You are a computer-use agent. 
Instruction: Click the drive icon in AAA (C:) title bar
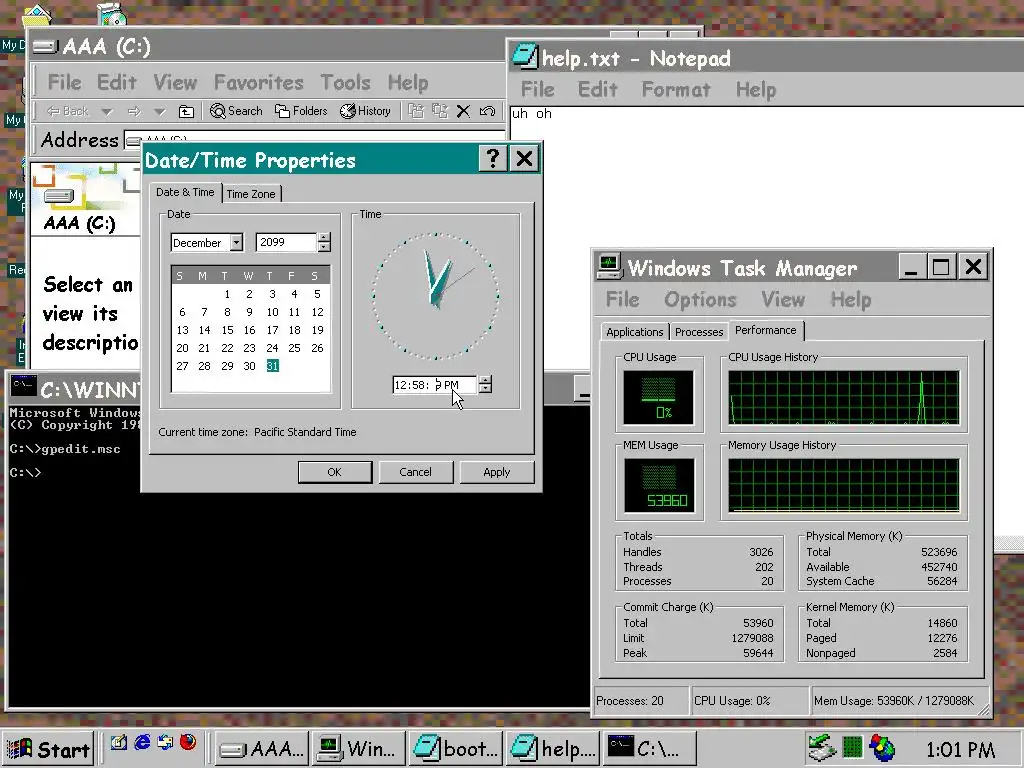click(x=45, y=46)
